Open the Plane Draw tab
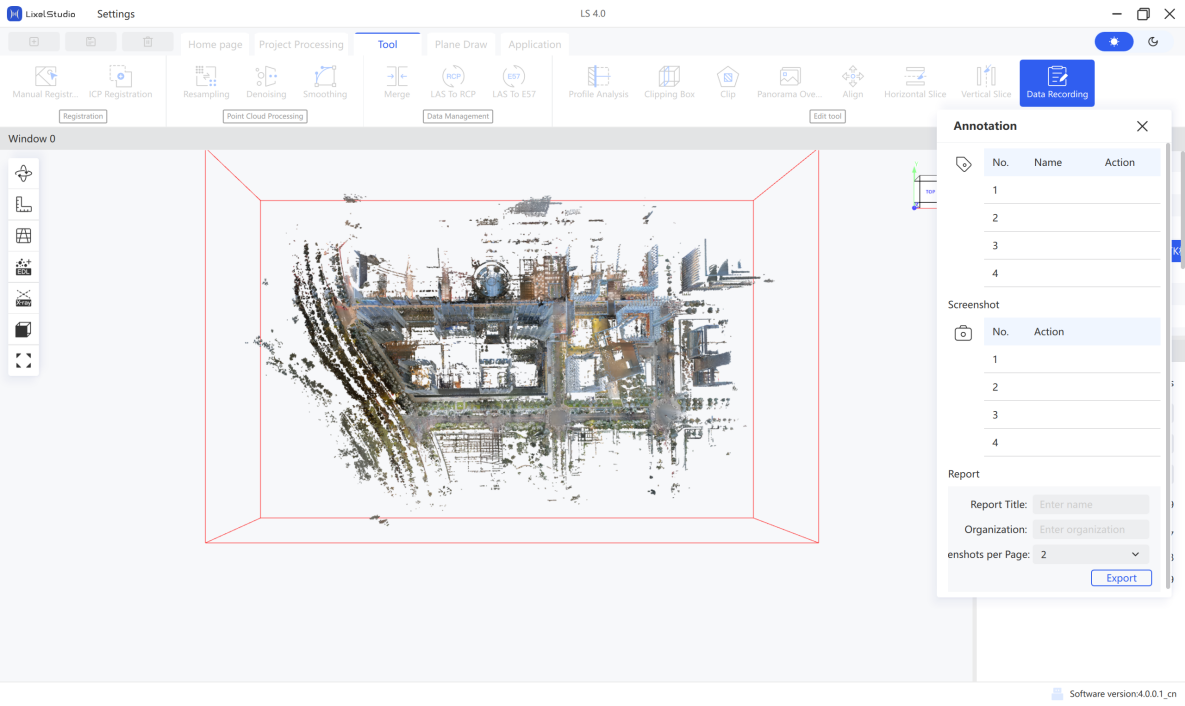The image size is (1185, 706). [x=461, y=45]
